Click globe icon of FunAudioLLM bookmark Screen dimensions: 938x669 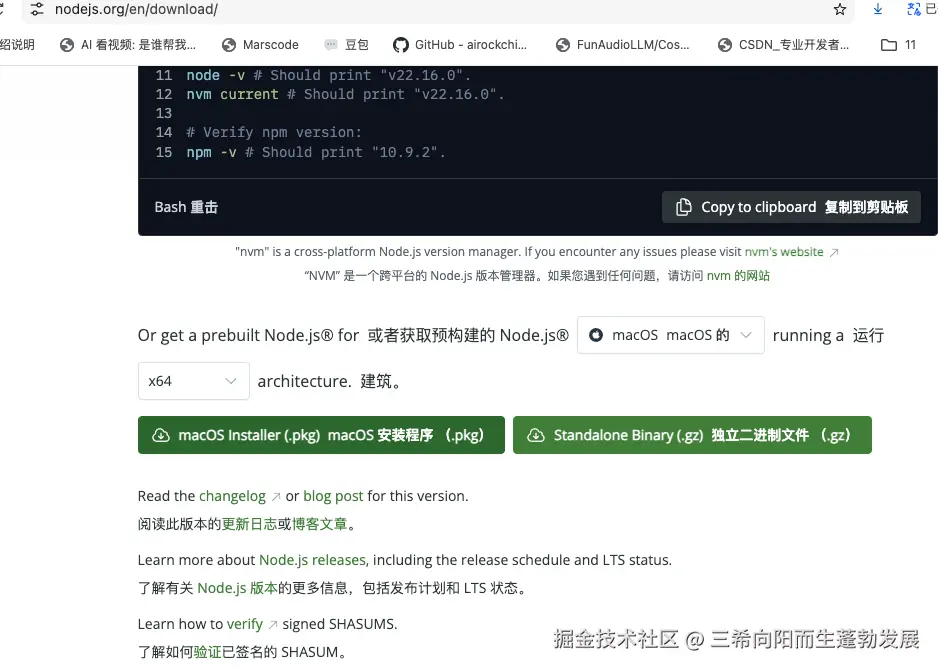coord(562,45)
